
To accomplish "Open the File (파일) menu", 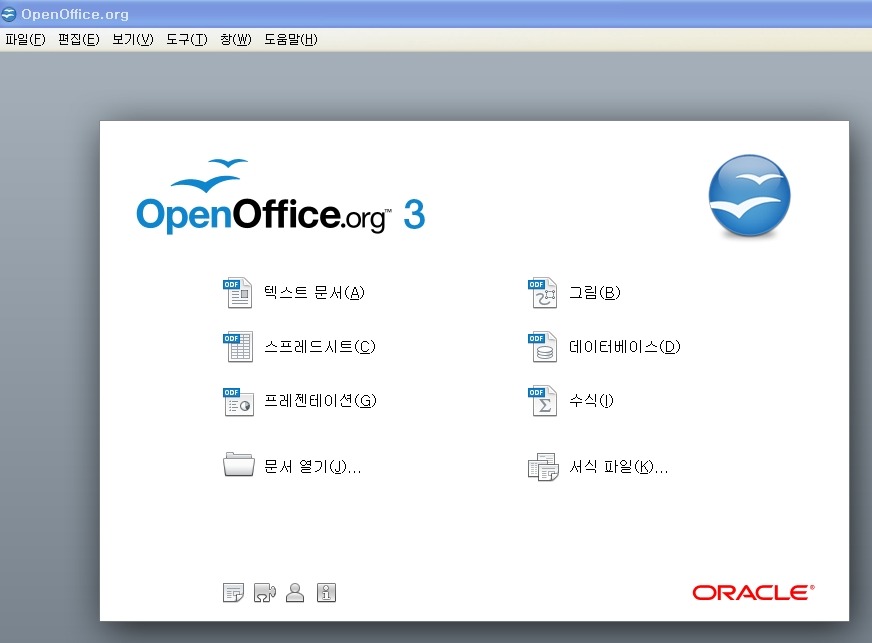I will pos(25,40).
